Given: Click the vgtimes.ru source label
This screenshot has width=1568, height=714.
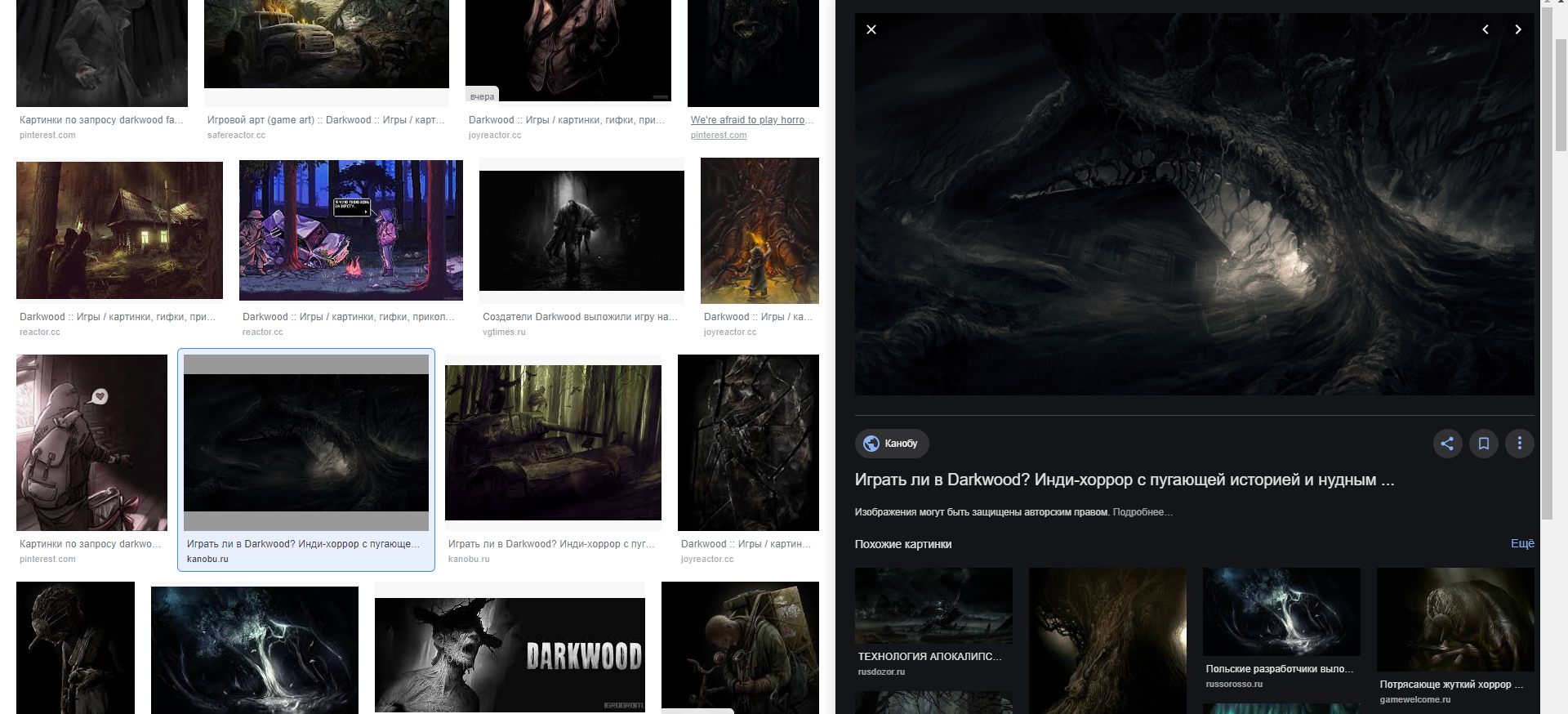Looking at the screenshot, I should pos(504,332).
